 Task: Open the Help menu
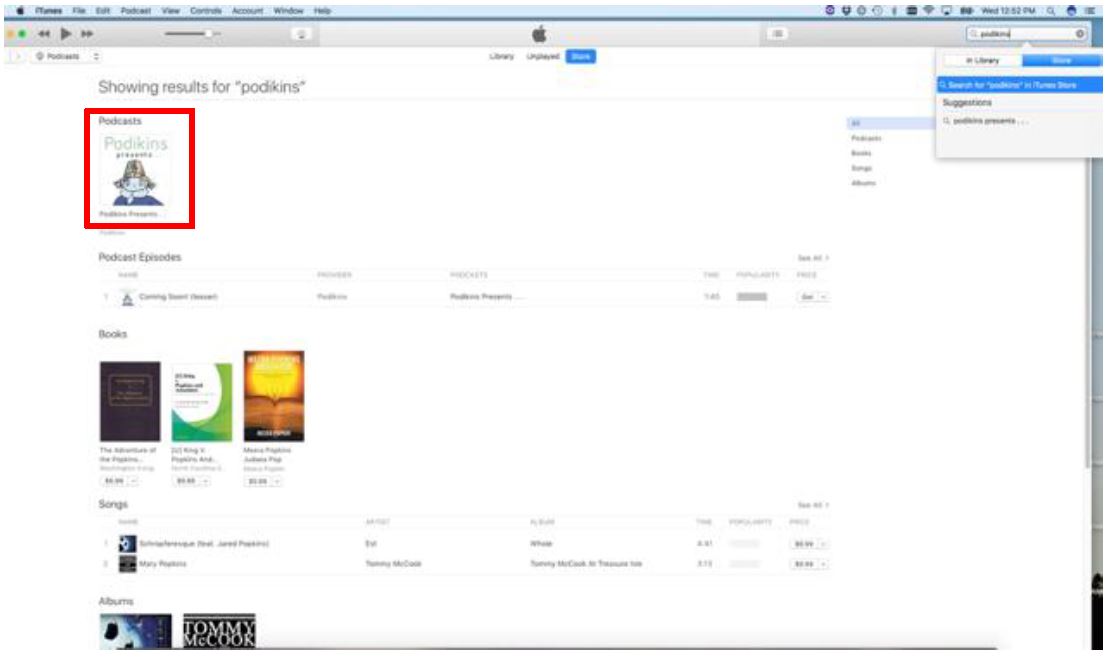coord(322,11)
